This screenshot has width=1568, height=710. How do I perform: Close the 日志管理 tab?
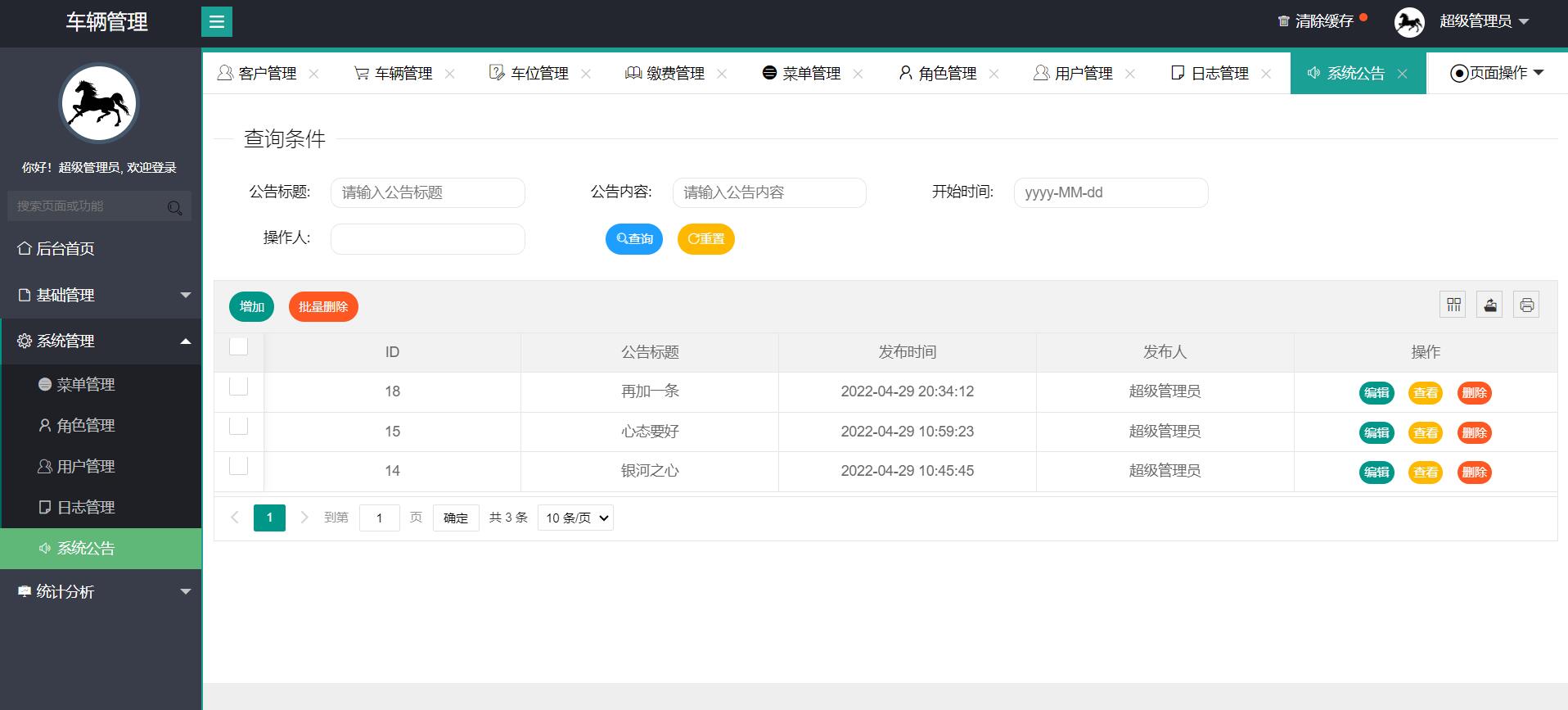(x=1266, y=74)
